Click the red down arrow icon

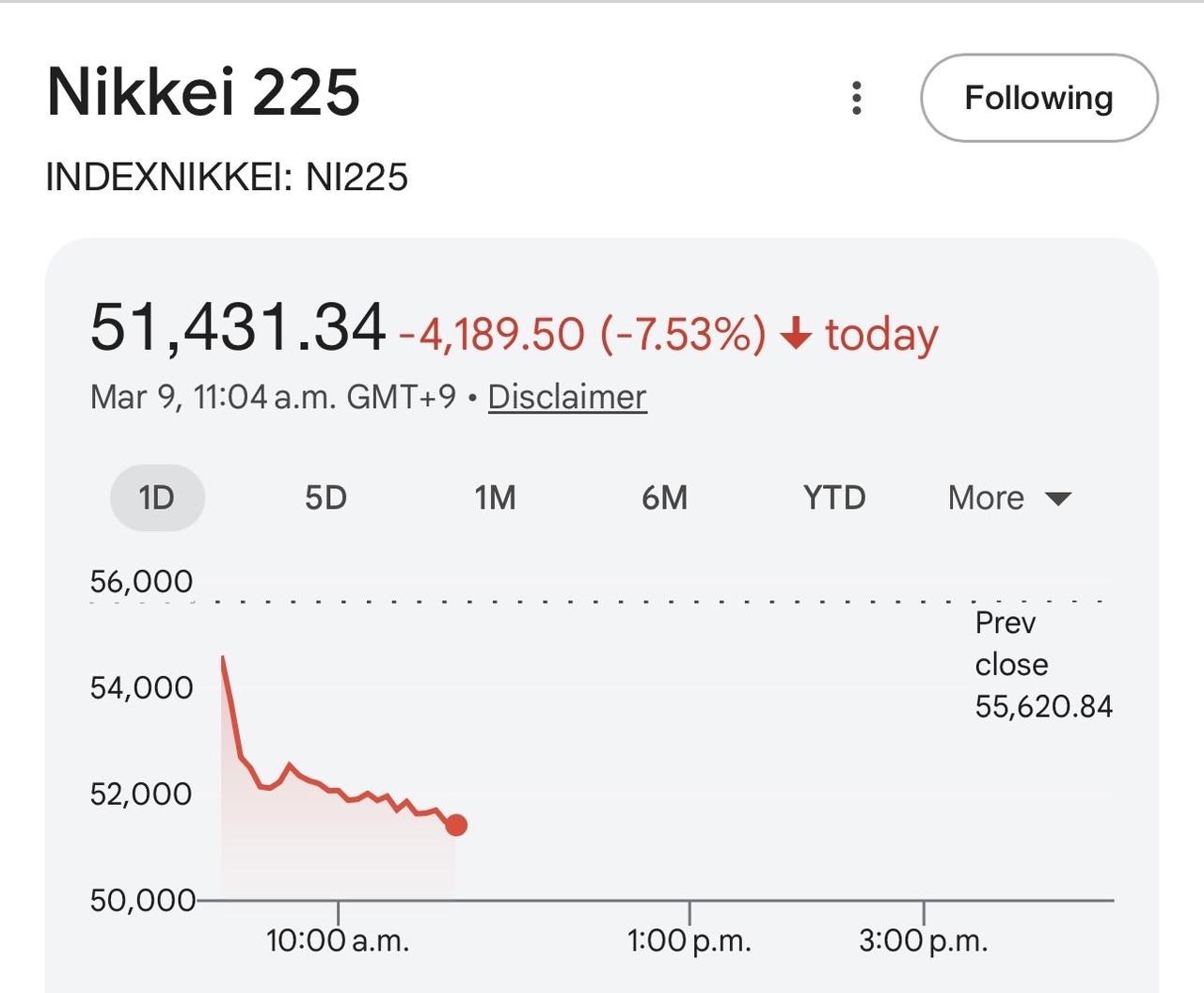coord(796,333)
